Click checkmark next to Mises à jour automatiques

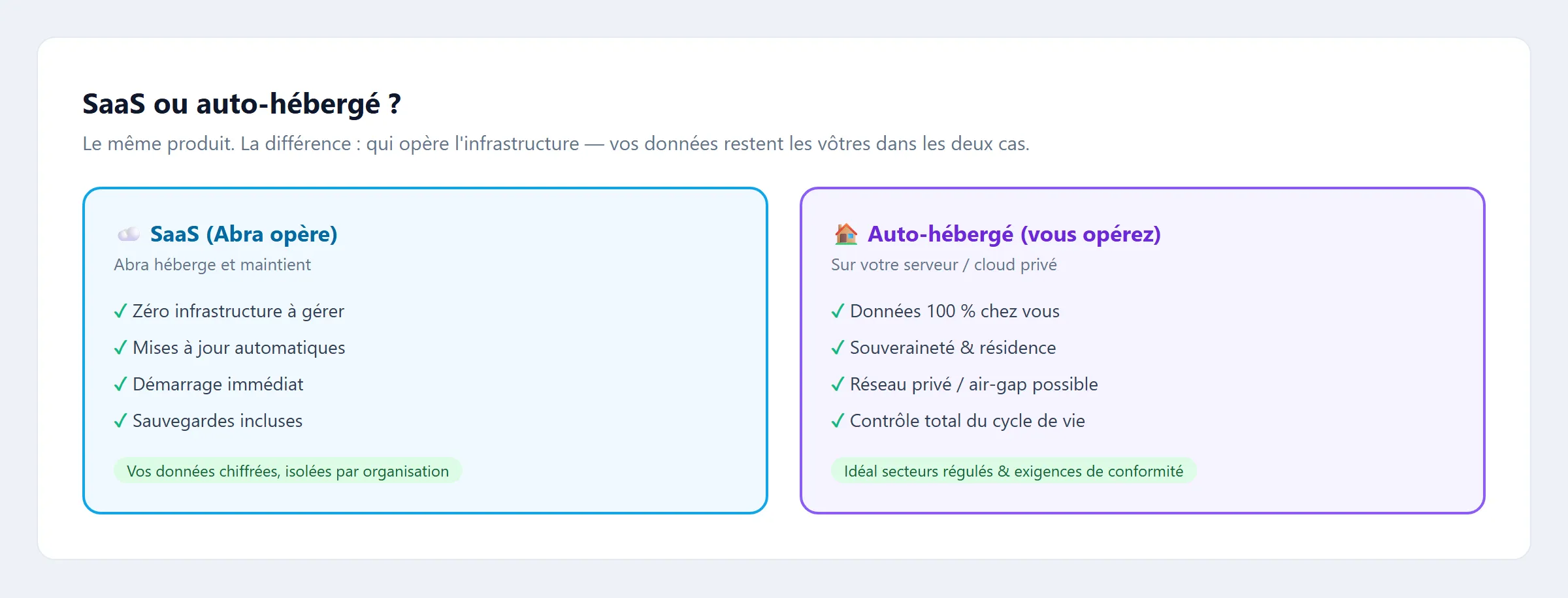pyautogui.click(x=120, y=348)
